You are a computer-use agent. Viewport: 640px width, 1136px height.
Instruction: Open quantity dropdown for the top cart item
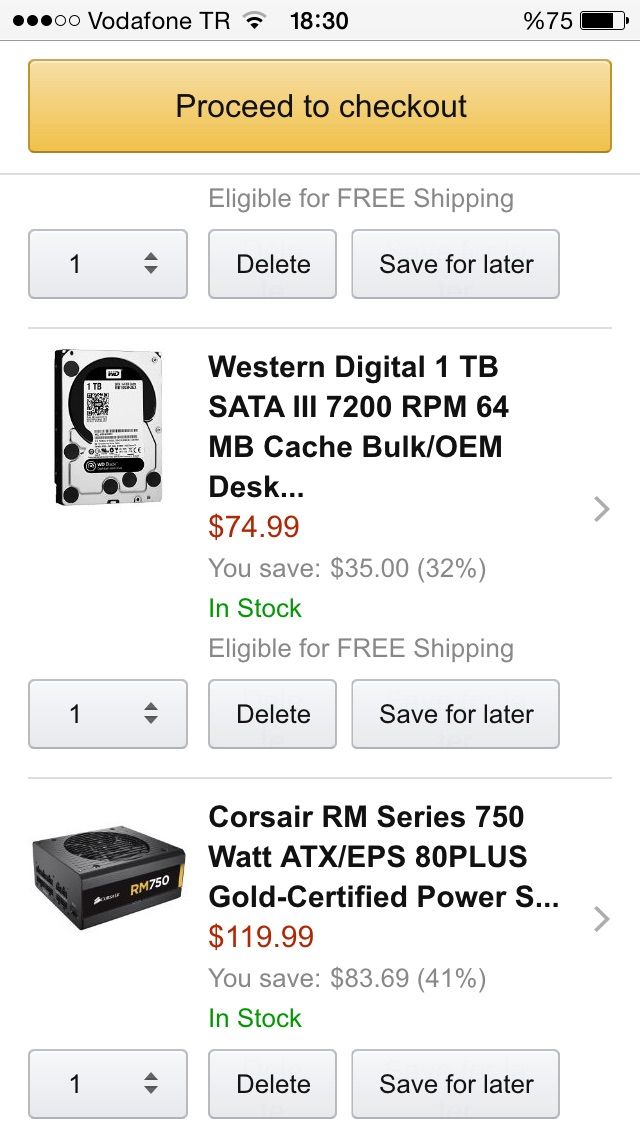point(108,264)
